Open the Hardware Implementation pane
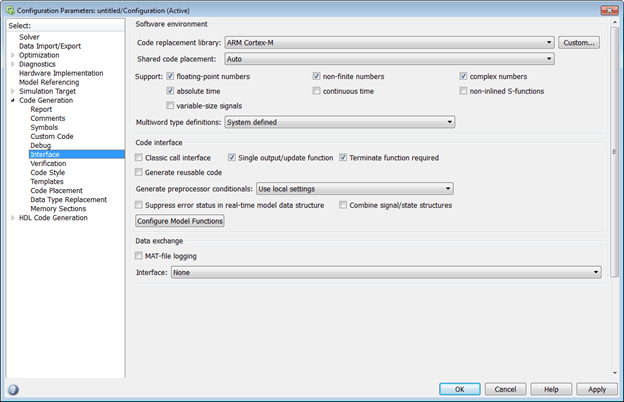The width and height of the screenshot is (624, 402). tap(60, 73)
